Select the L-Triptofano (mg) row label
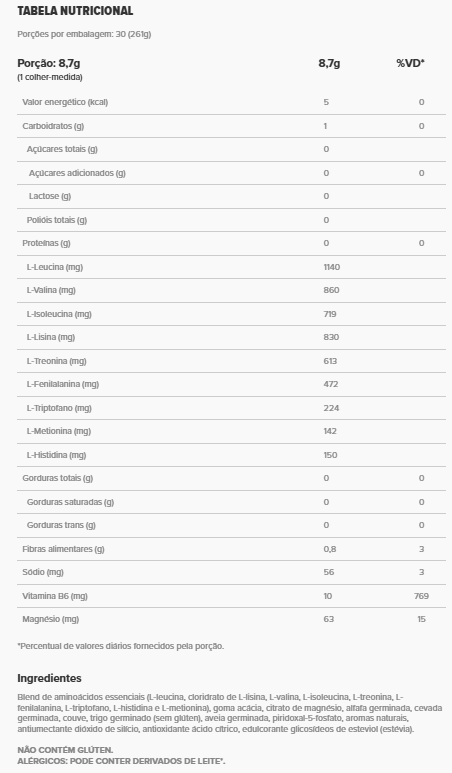The image size is (452, 773). pyautogui.click(x=59, y=408)
